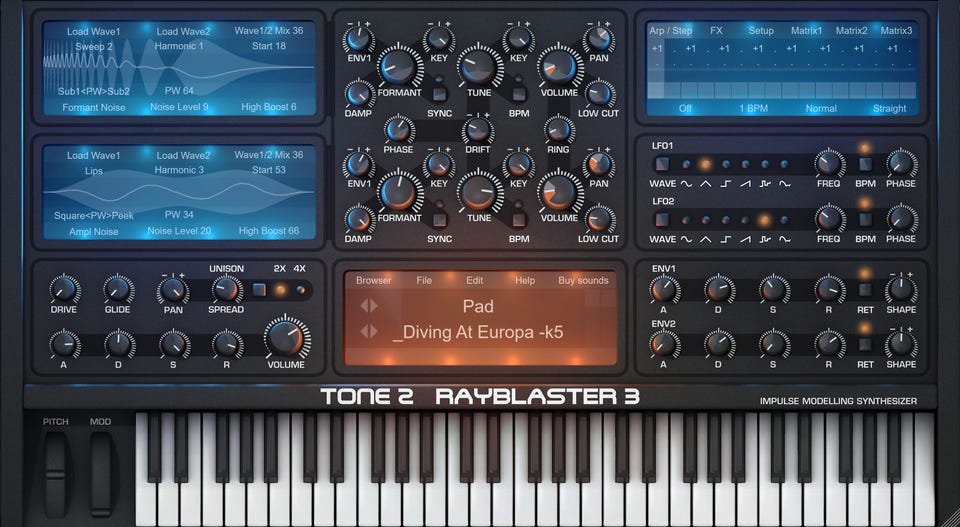Click the upper oscillator FORMANT knob

click(400, 66)
